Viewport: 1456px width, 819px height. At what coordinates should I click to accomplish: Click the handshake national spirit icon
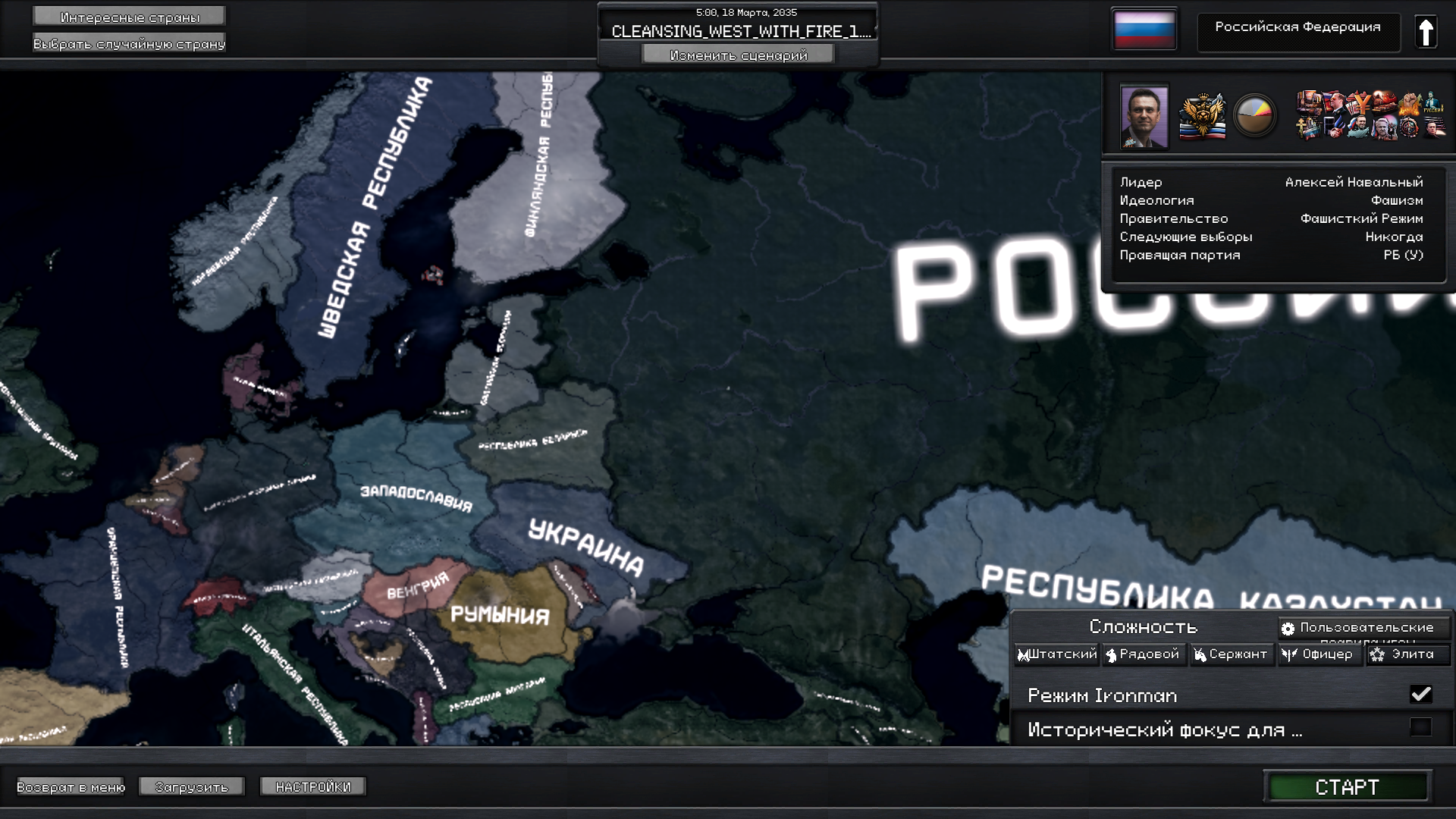click(1335, 127)
